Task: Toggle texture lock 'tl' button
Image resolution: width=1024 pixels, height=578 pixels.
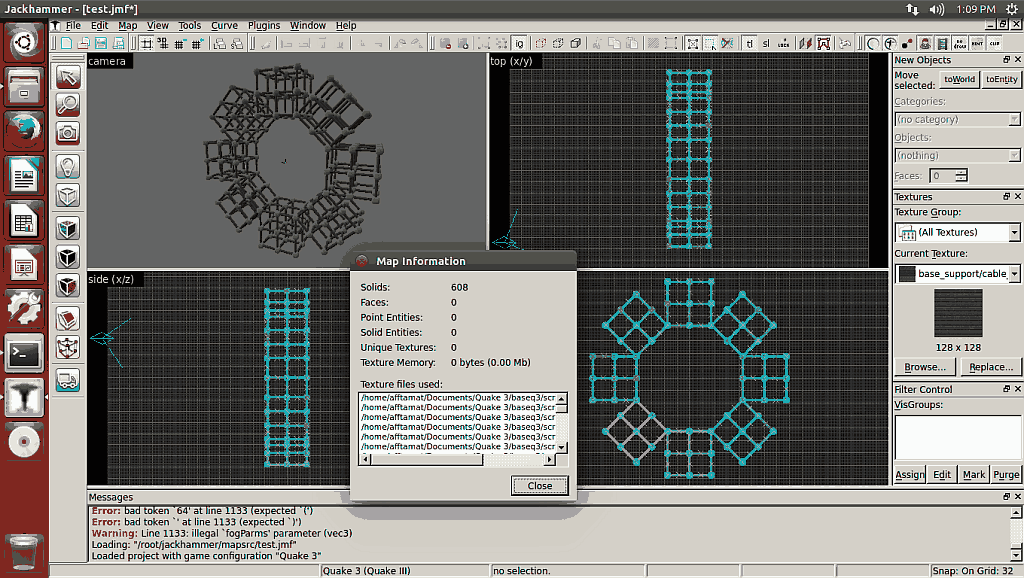Action: point(750,43)
